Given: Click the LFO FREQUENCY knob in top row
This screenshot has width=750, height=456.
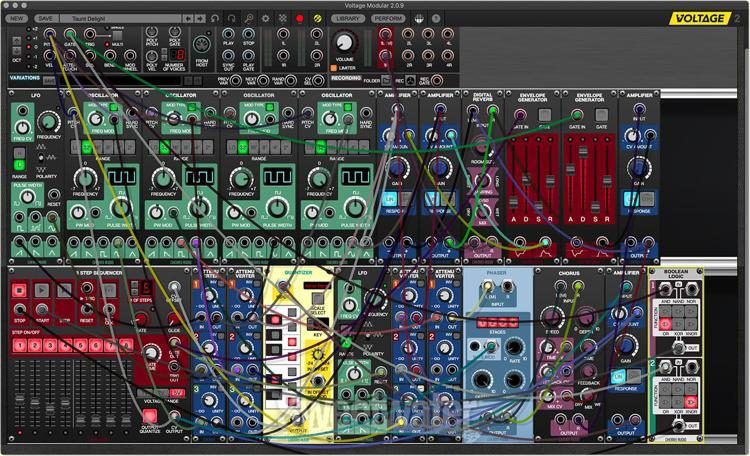Looking at the screenshot, I should [48, 121].
